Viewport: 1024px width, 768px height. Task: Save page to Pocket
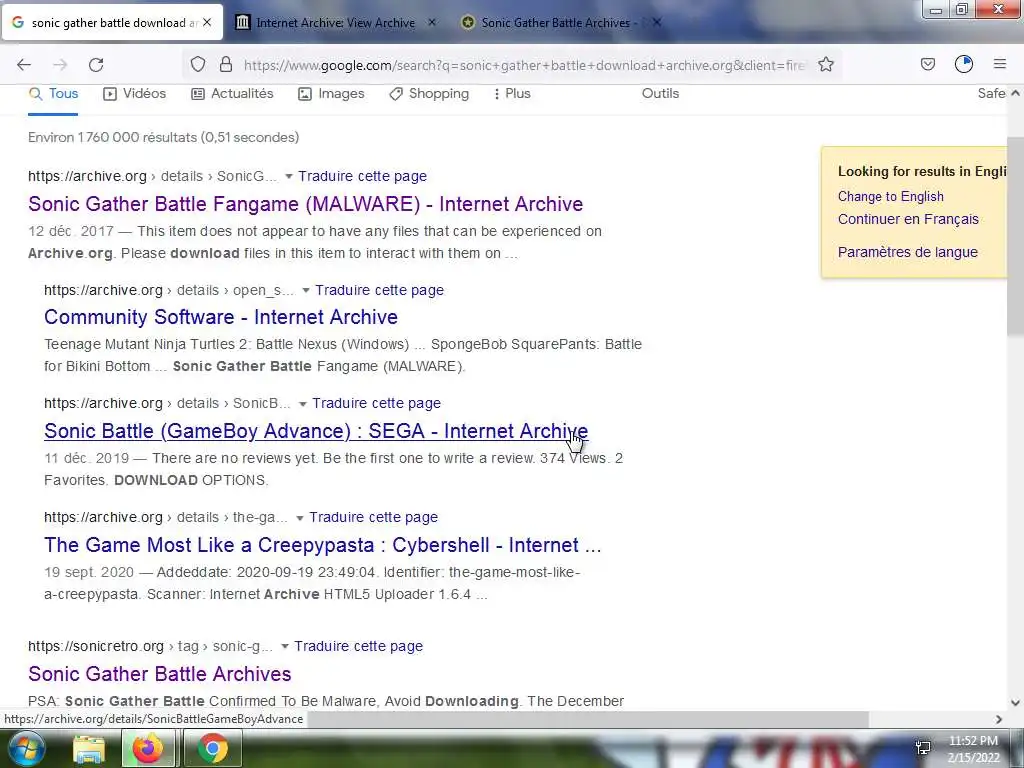(x=928, y=64)
